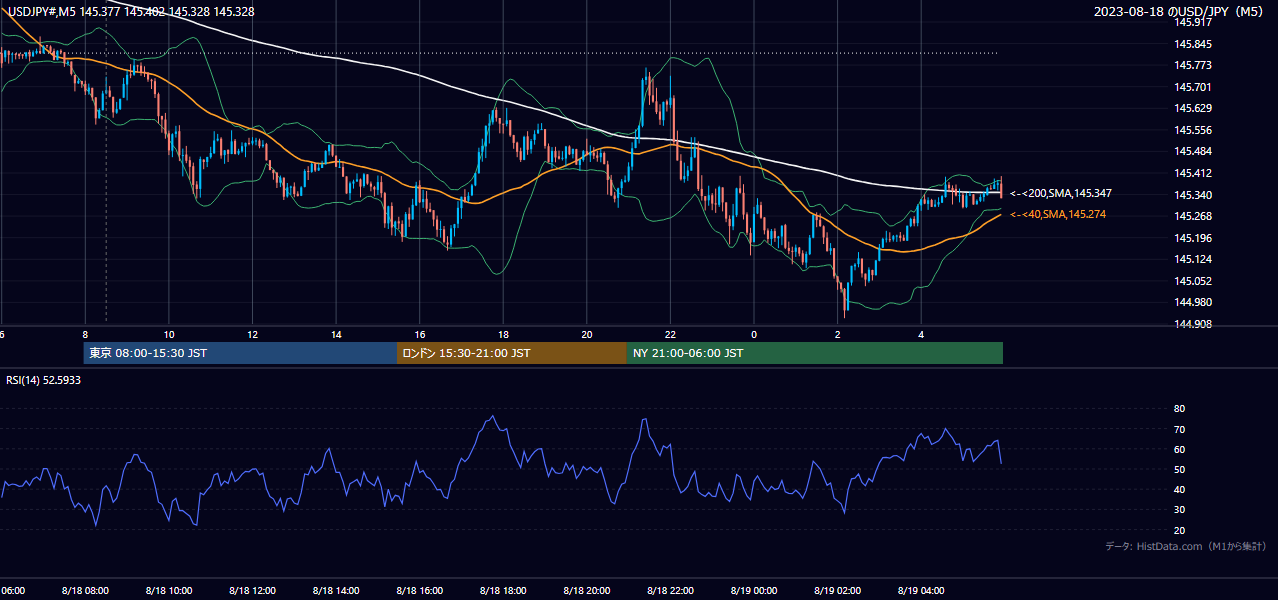Select the NY 21:00-06:00 JST session bar
This screenshot has height=600, width=1278.
click(815, 353)
